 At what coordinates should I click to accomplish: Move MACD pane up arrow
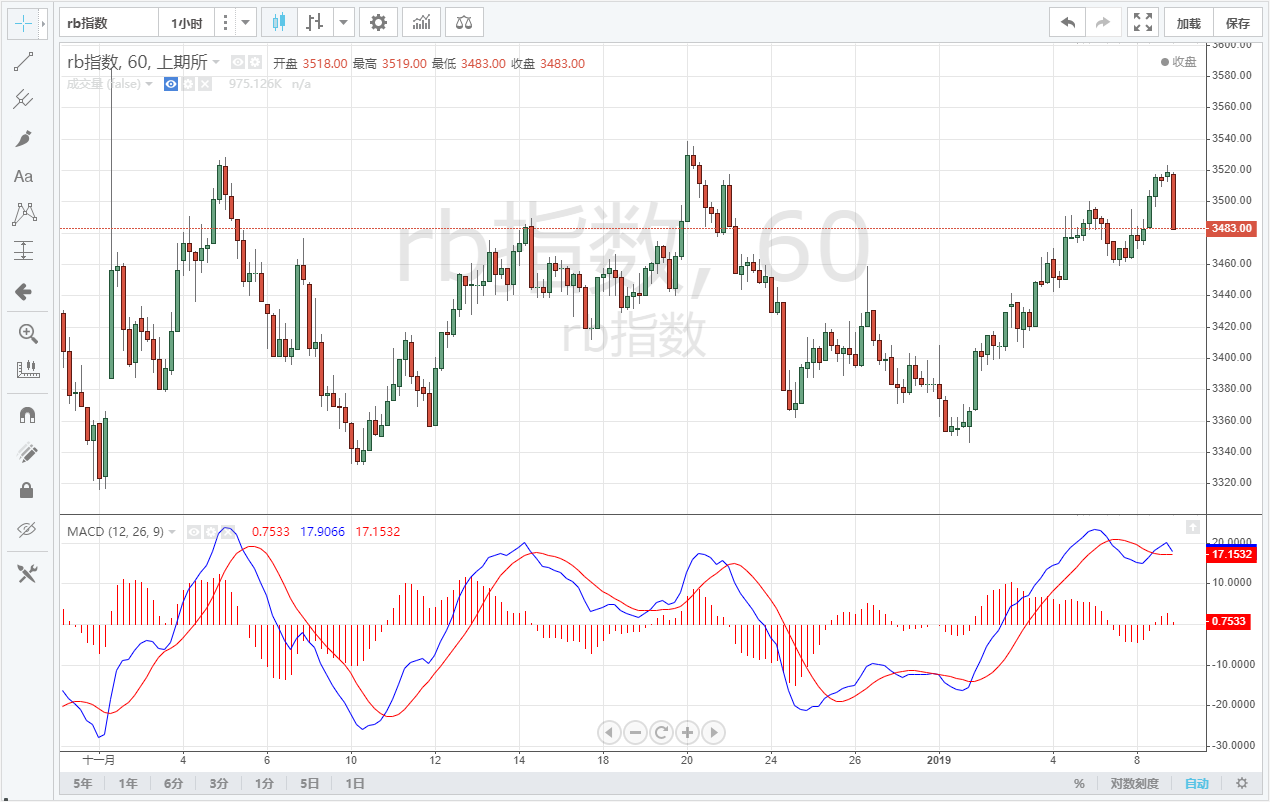click(1192, 526)
